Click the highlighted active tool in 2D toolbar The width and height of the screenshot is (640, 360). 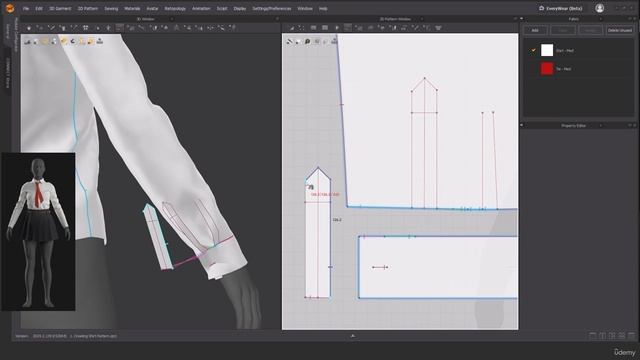point(348,28)
